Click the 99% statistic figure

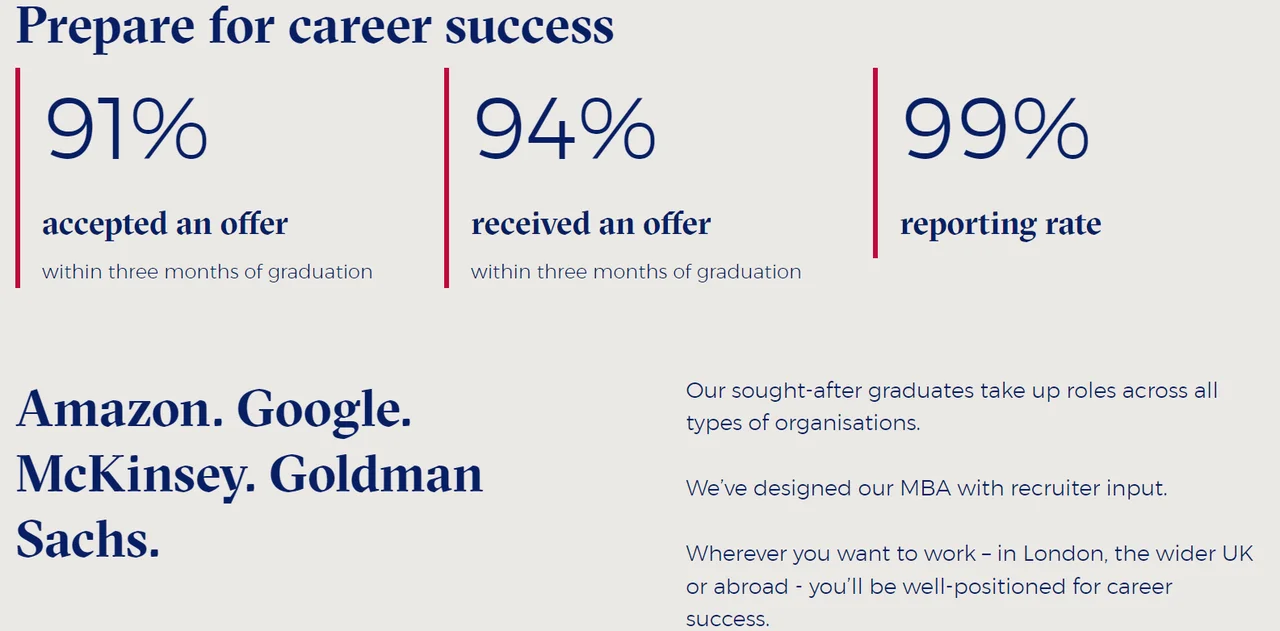pyautogui.click(x=996, y=130)
